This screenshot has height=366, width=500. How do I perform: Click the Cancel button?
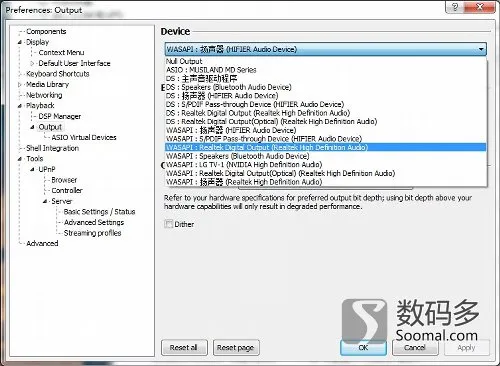415,348
